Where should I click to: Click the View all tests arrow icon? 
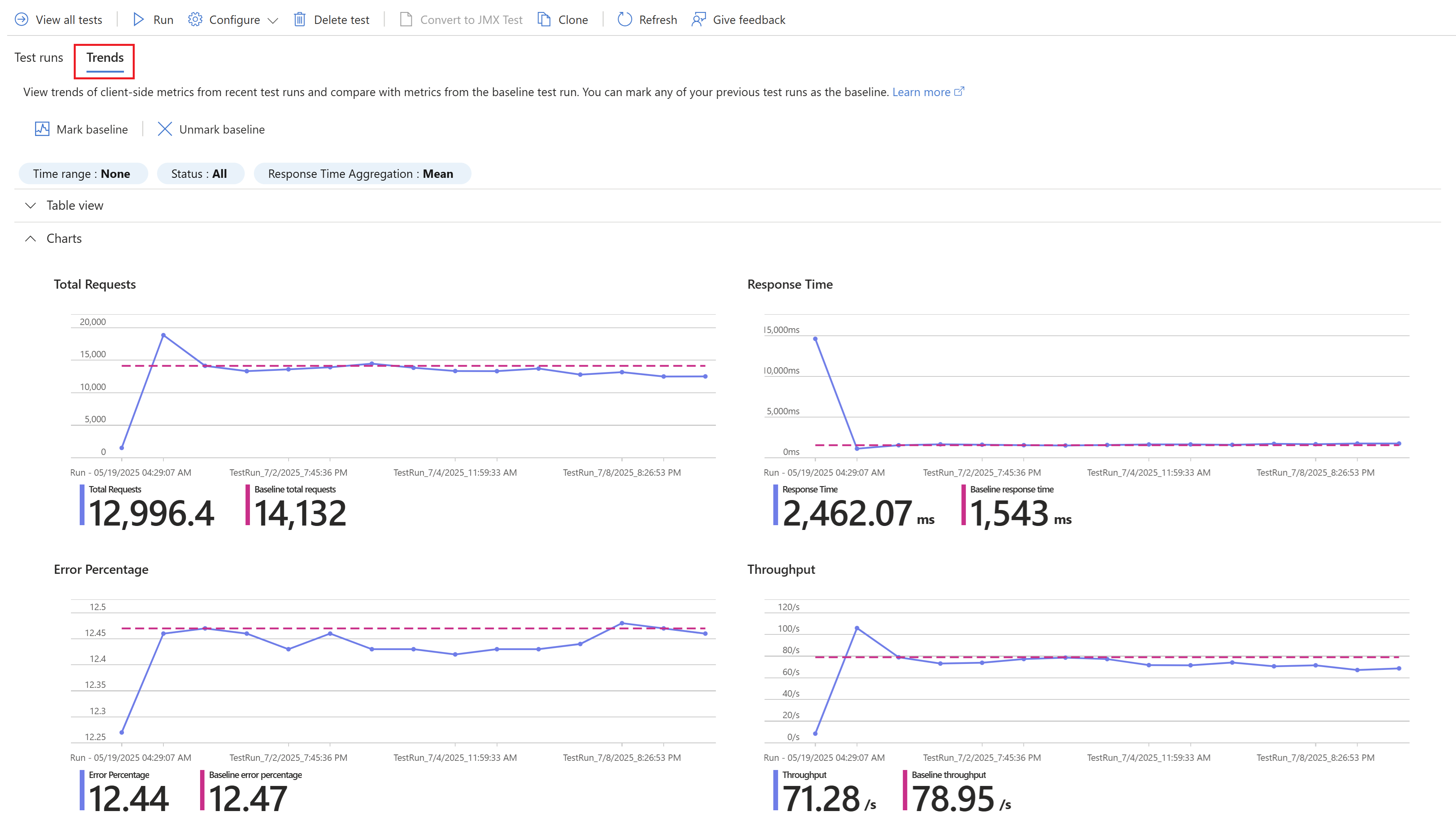[21, 20]
